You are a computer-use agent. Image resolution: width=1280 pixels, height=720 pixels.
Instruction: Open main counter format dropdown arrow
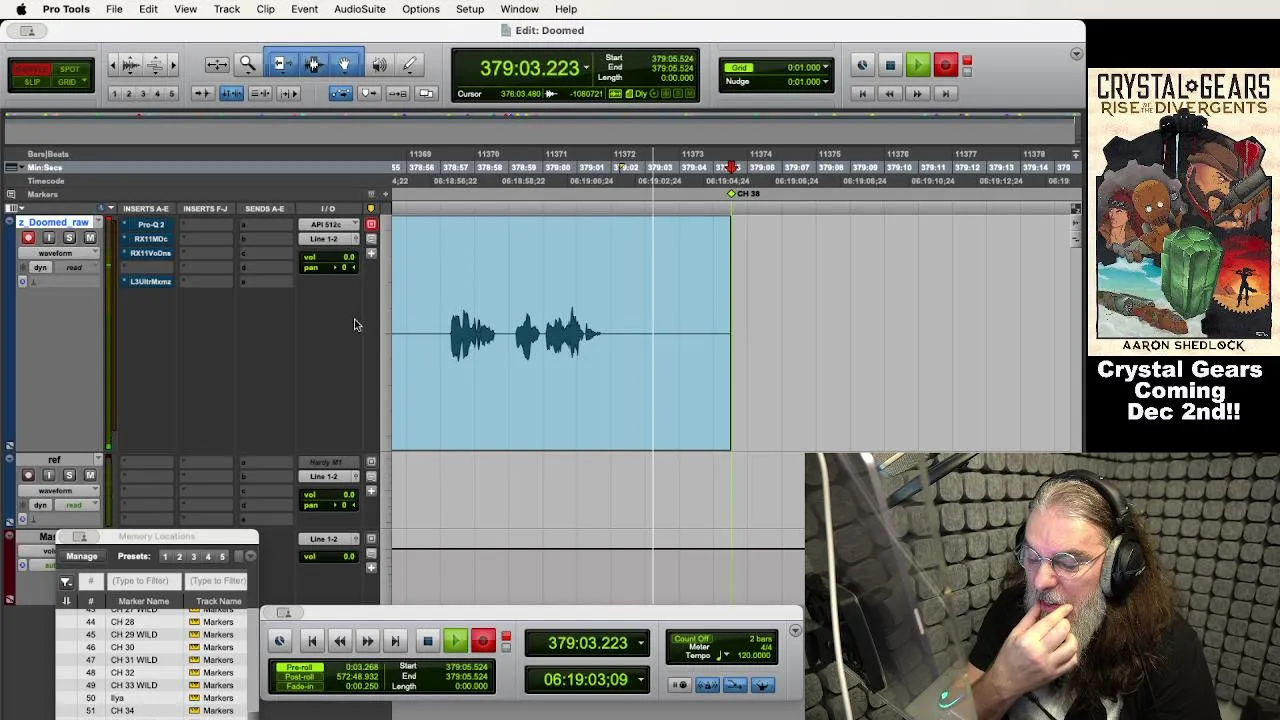coord(586,68)
